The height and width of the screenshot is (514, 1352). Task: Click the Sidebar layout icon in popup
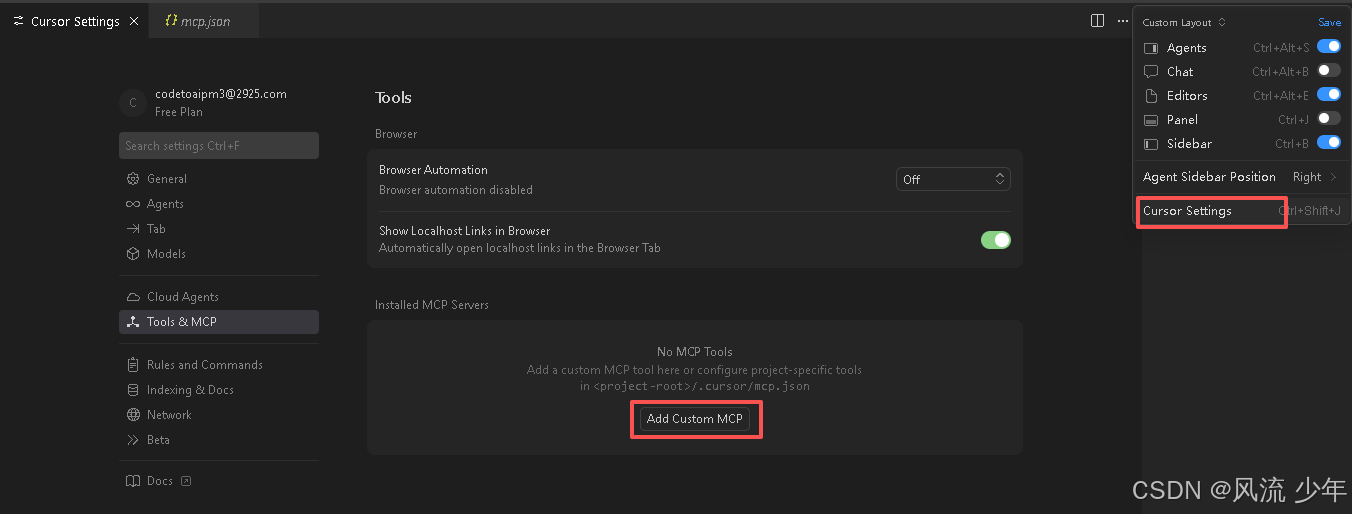click(x=1151, y=144)
